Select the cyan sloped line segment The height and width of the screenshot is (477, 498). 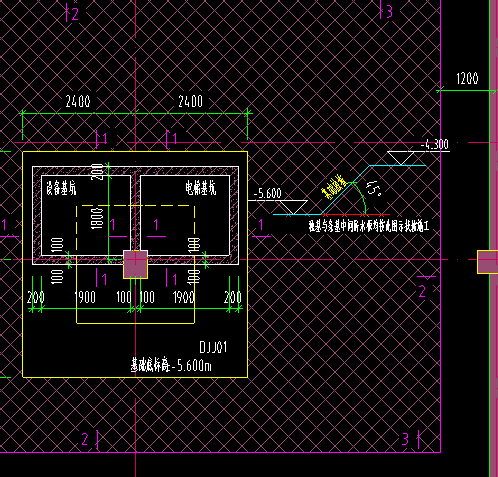[x=345, y=190]
